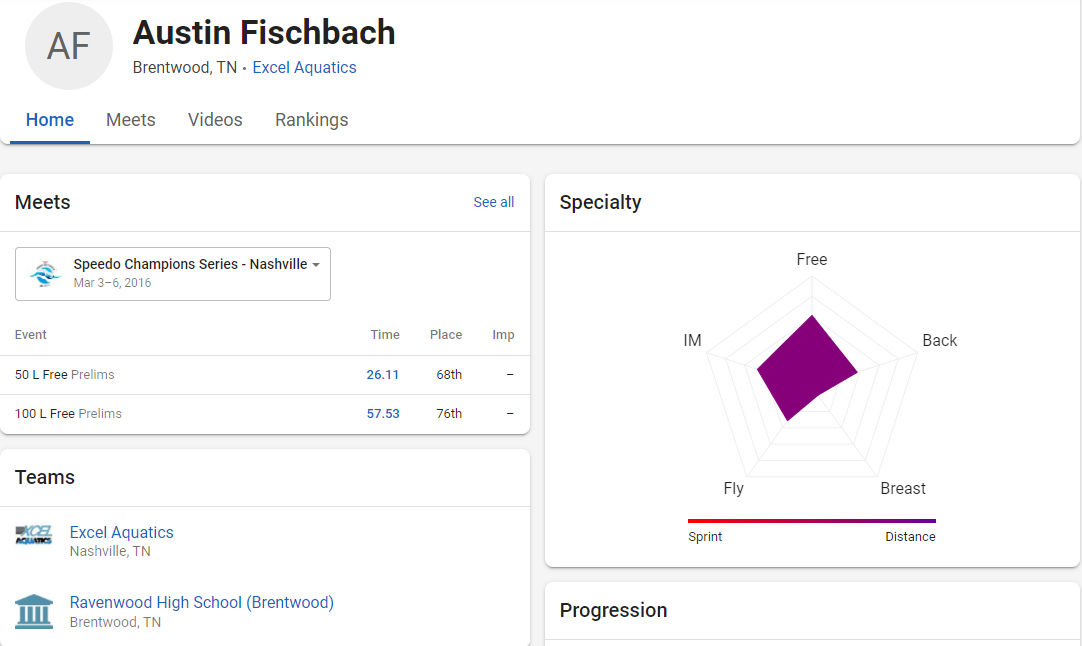1082x646 pixels.
Task: Open Excel Aquatics in the Teams list
Action: [122, 533]
